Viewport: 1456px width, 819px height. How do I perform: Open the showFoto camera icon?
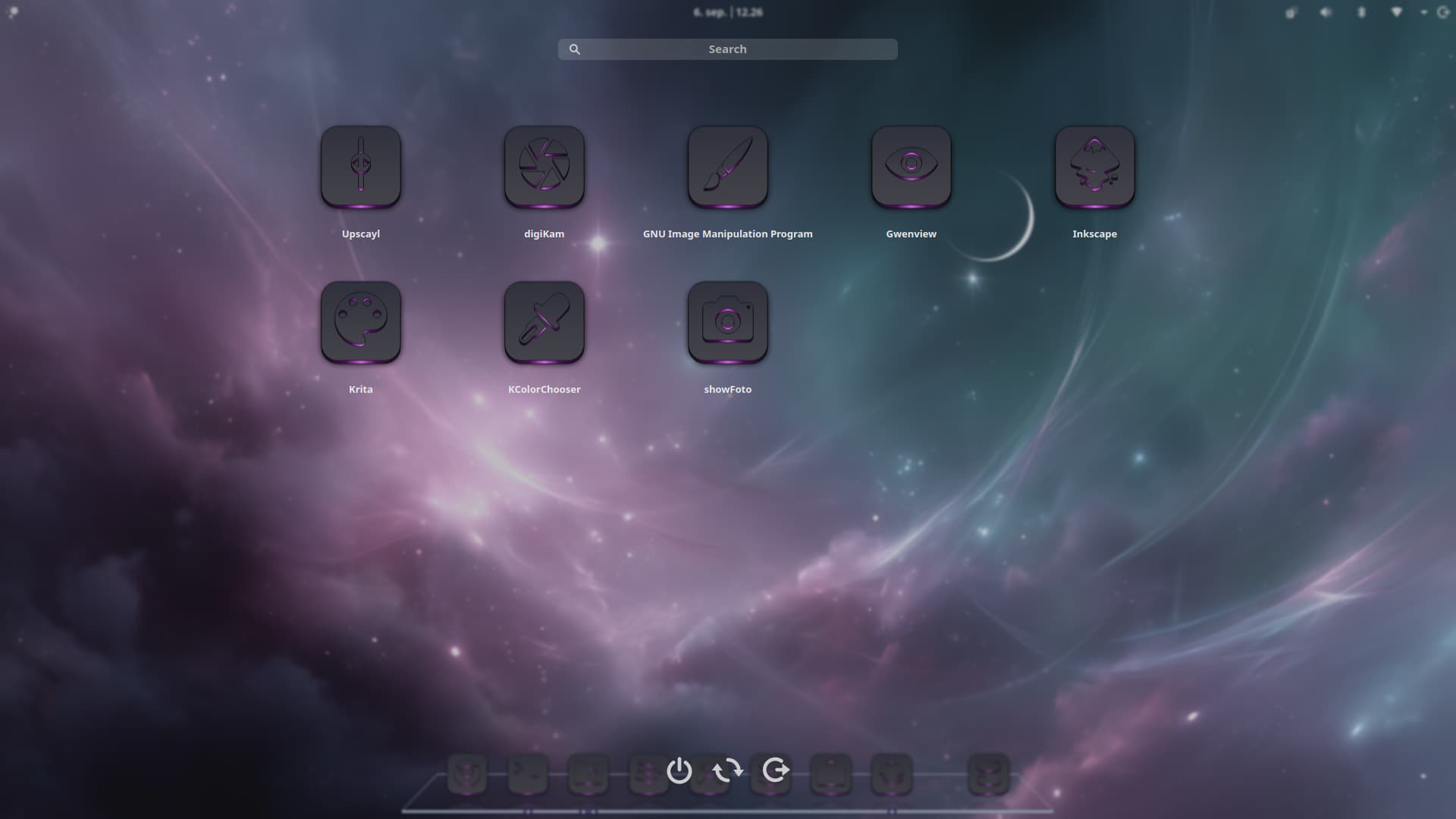(x=728, y=322)
